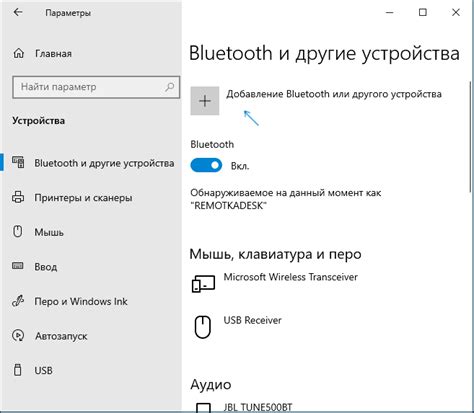Close the Параметры window
The height and width of the screenshot is (413, 474).
(456, 13)
